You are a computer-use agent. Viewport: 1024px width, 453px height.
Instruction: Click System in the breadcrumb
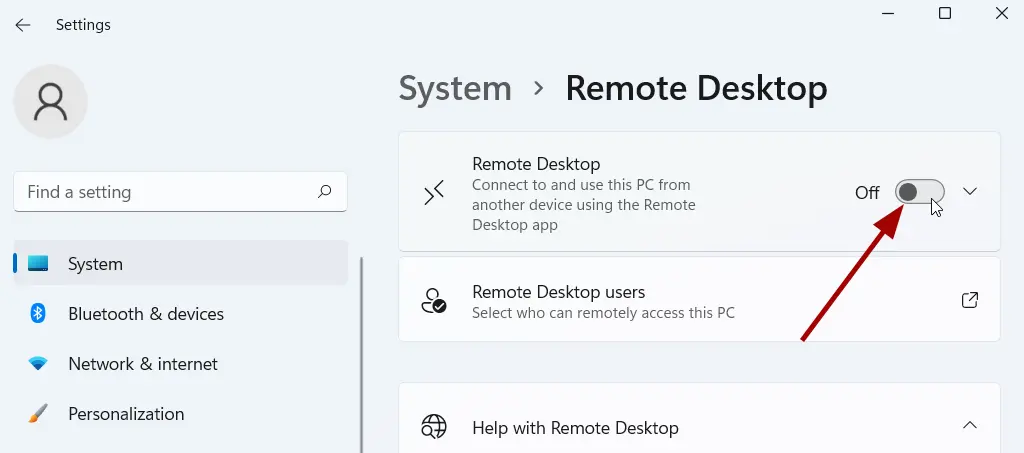point(455,88)
